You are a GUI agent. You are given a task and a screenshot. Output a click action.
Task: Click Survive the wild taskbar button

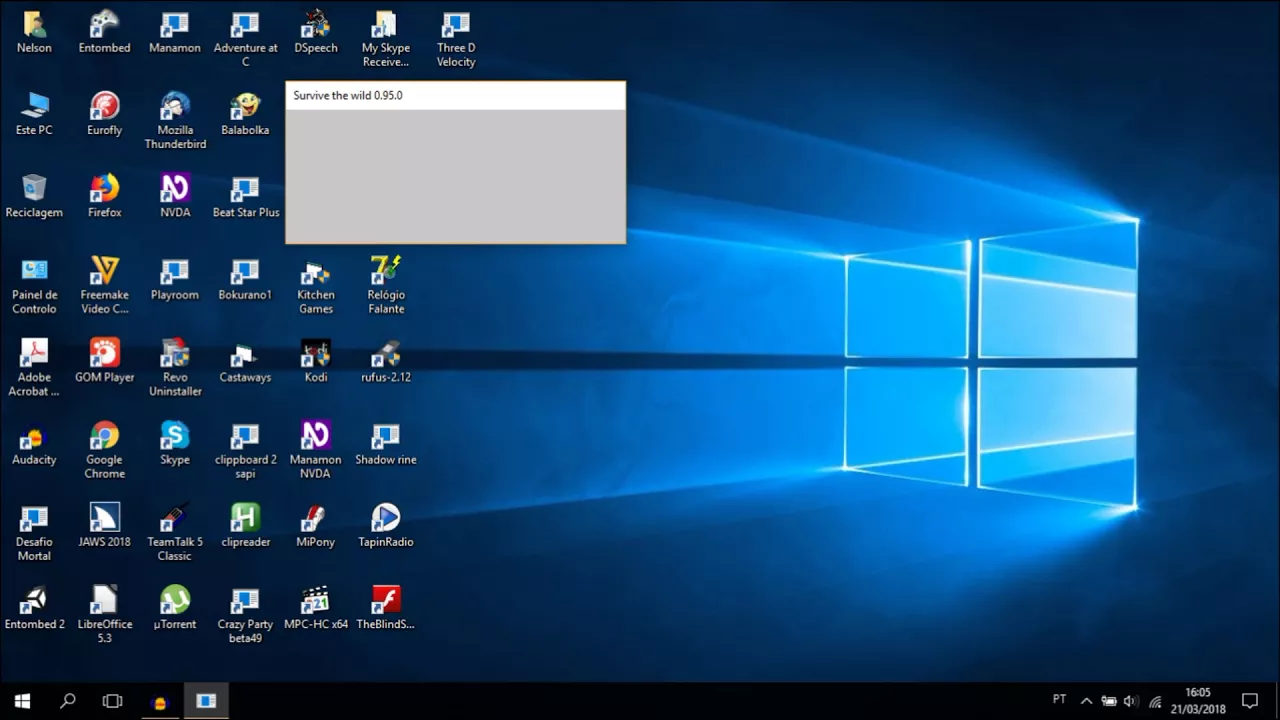[206, 701]
